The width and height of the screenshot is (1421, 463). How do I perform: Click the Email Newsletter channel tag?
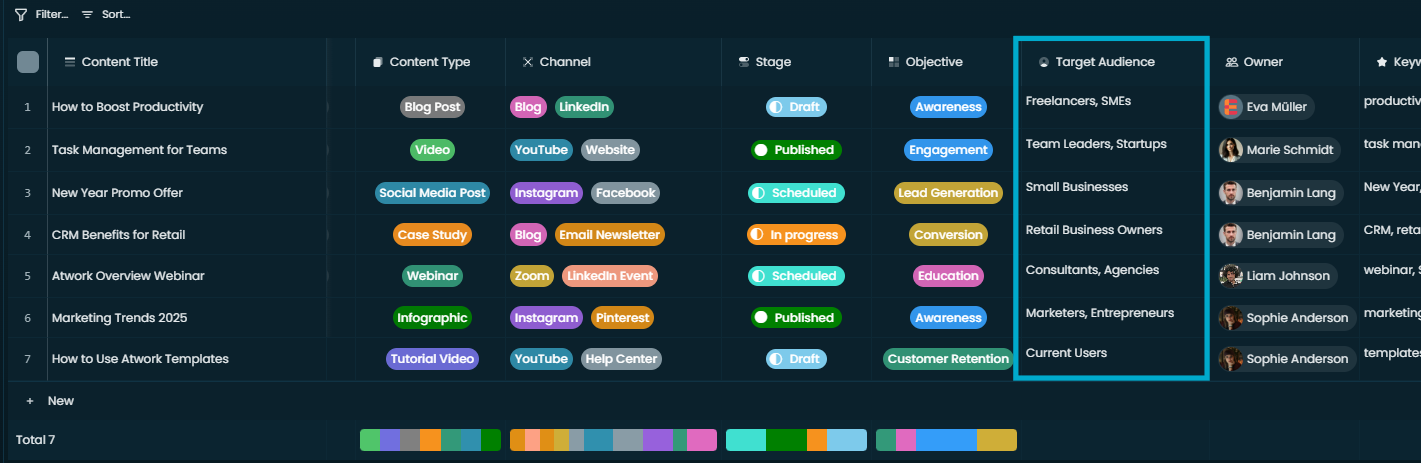(x=609, y=235)
